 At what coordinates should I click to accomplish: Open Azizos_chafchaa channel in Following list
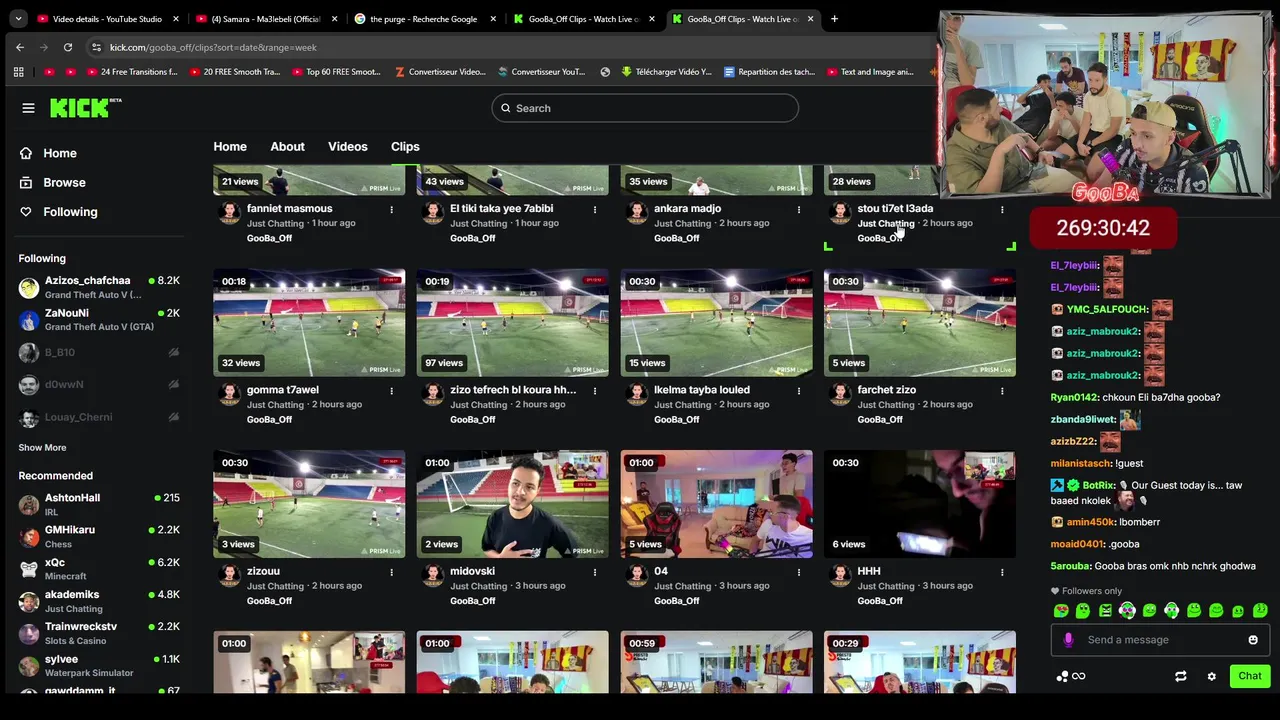99,287
